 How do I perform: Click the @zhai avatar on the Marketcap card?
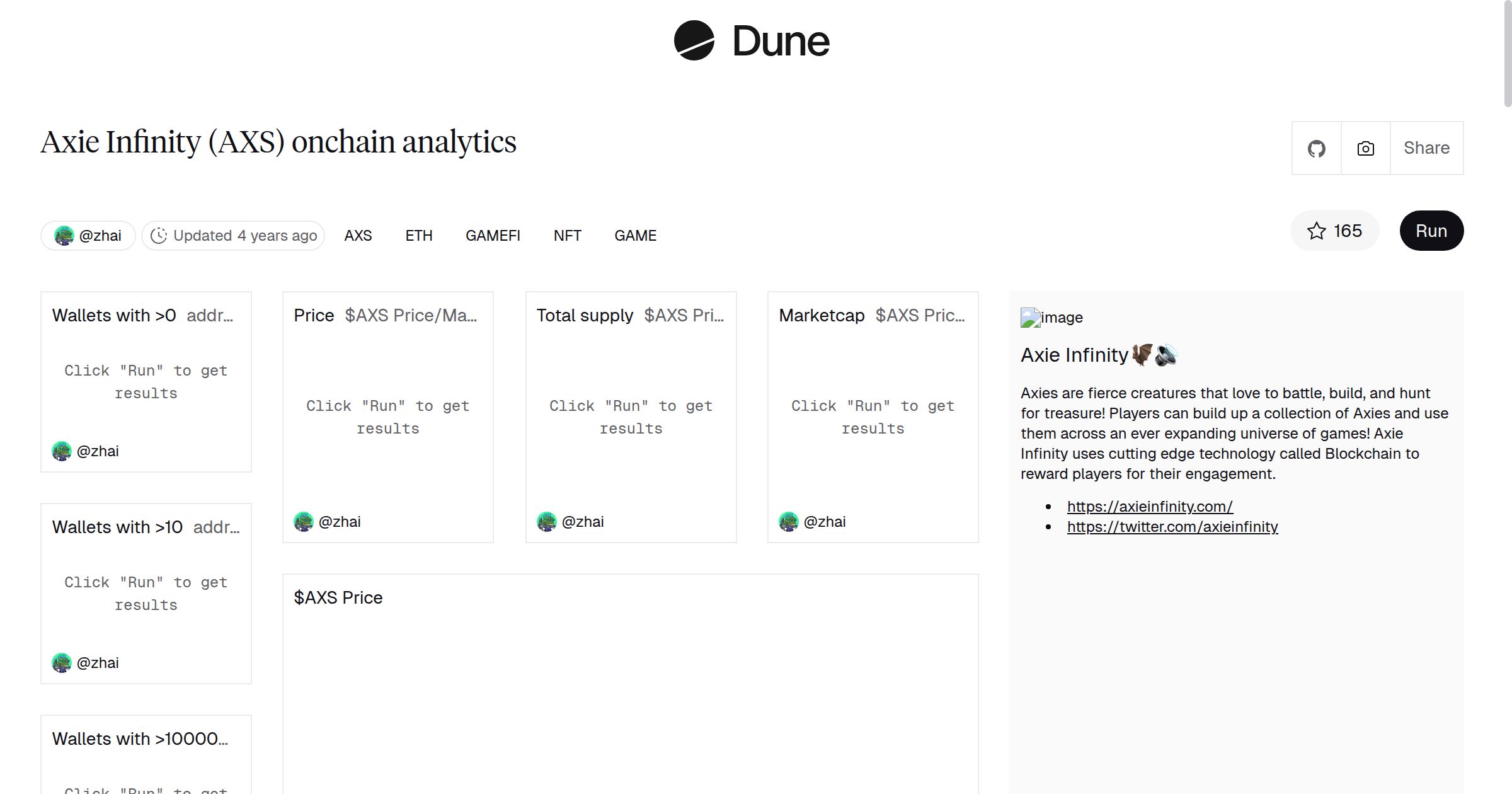789,521
